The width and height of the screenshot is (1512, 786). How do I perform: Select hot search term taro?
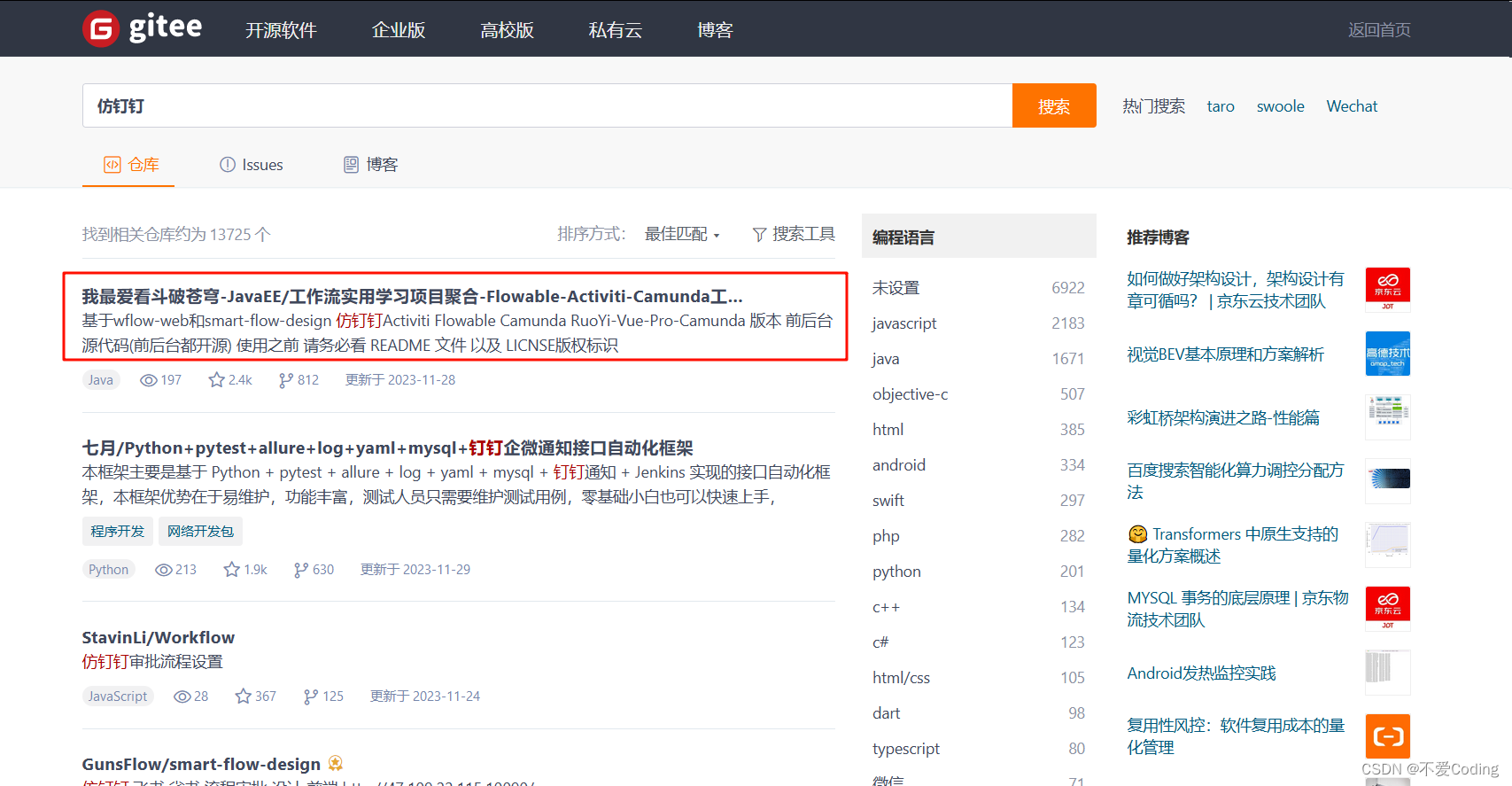click(1221, 106)
